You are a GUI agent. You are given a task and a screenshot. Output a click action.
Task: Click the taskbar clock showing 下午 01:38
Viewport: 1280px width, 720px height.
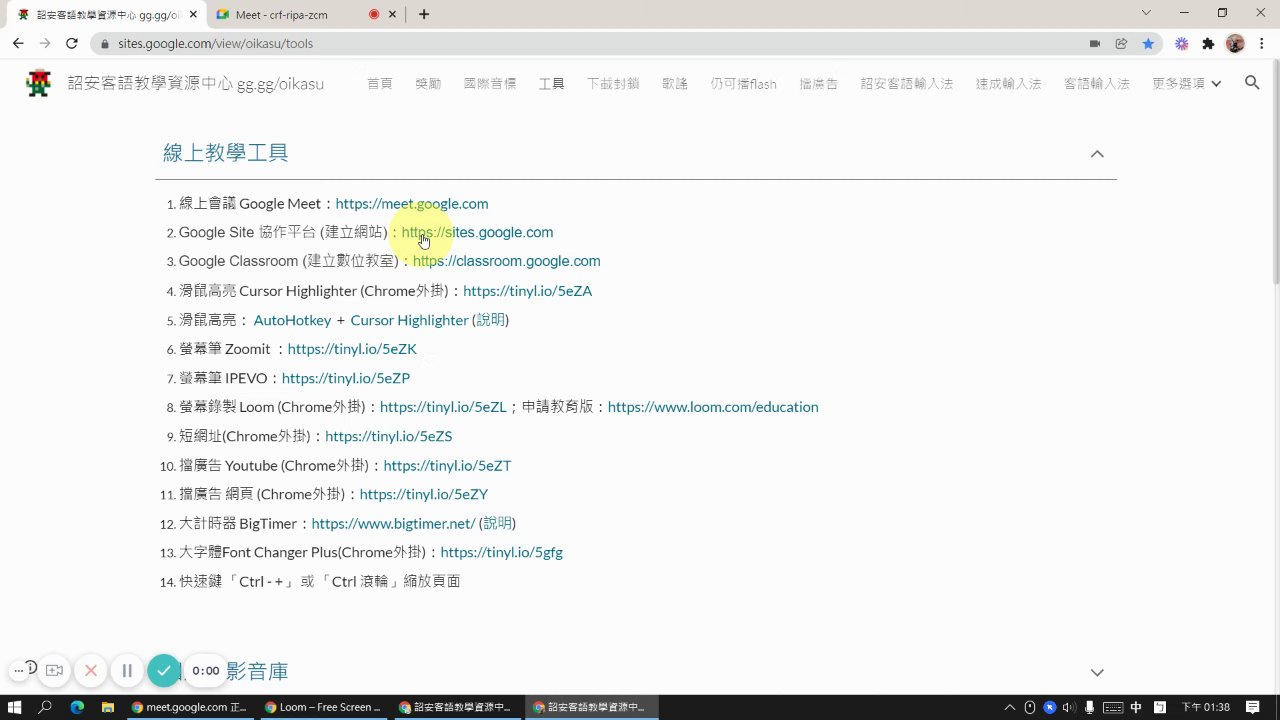tap(1206, 707)
